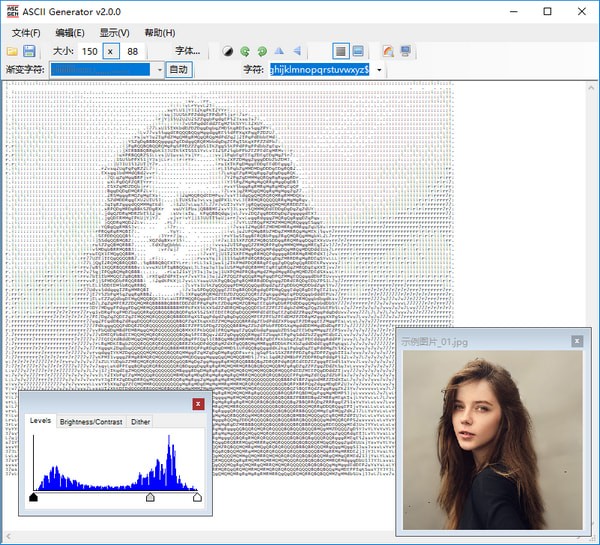
Task: Click the gray midpoint levels slider handle
Action: click(151, 496)
